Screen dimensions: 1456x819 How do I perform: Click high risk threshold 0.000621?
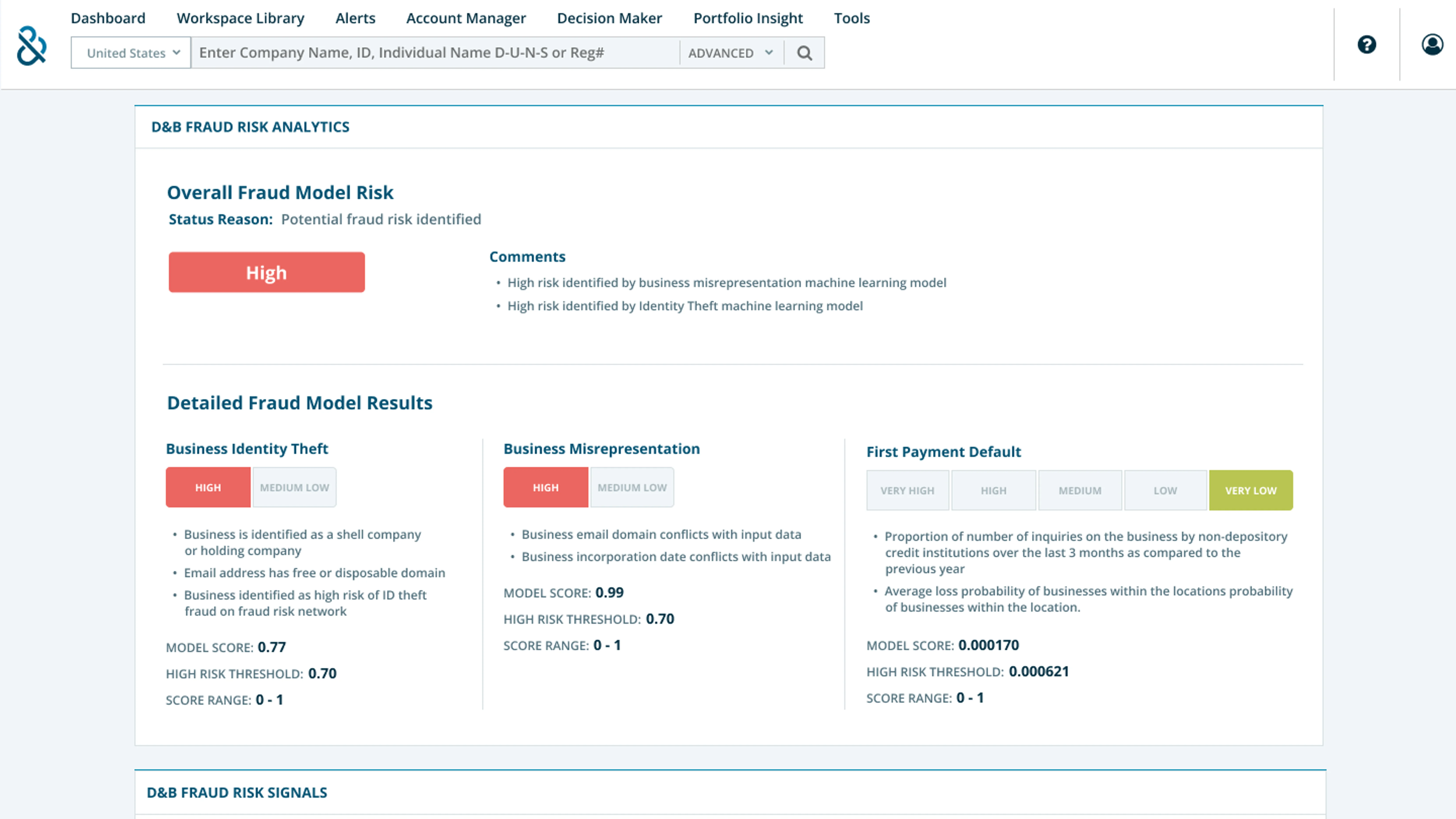pos(1039,671)
